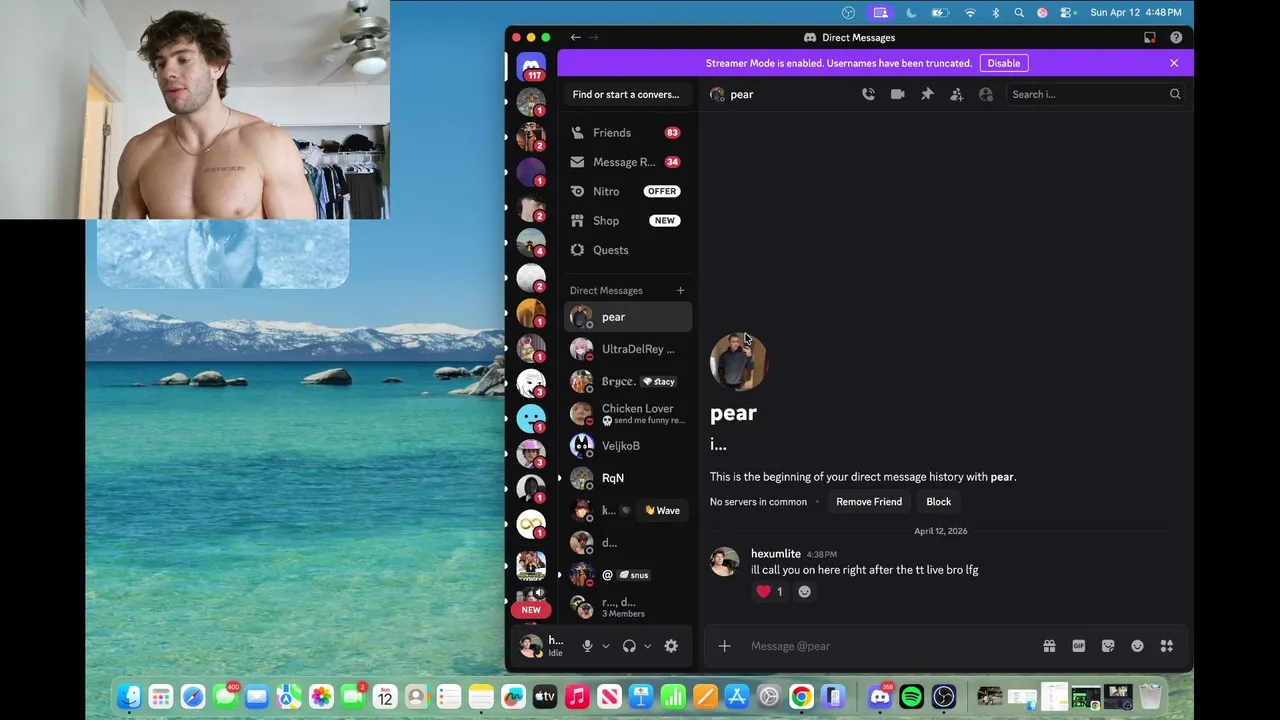This screenshot has width=1280, height=720.
Task: Add a reaction with the smiley icon
Action: (x=804, y=591)
